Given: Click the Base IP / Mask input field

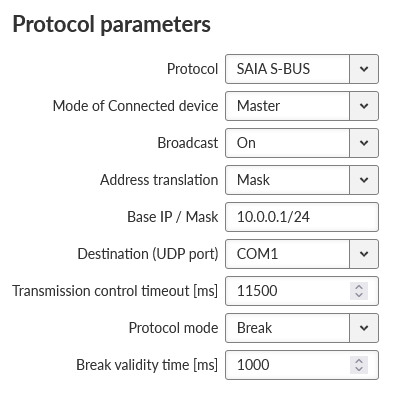Looking at the screenshot, I should coord(302,217).
